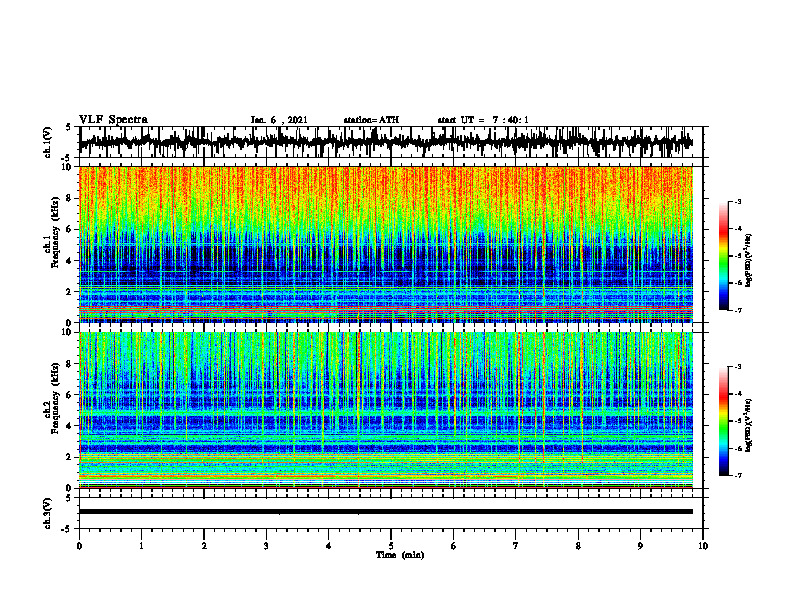Select the date text "Jan. 6, 2021"

click(x=279, y=120)
